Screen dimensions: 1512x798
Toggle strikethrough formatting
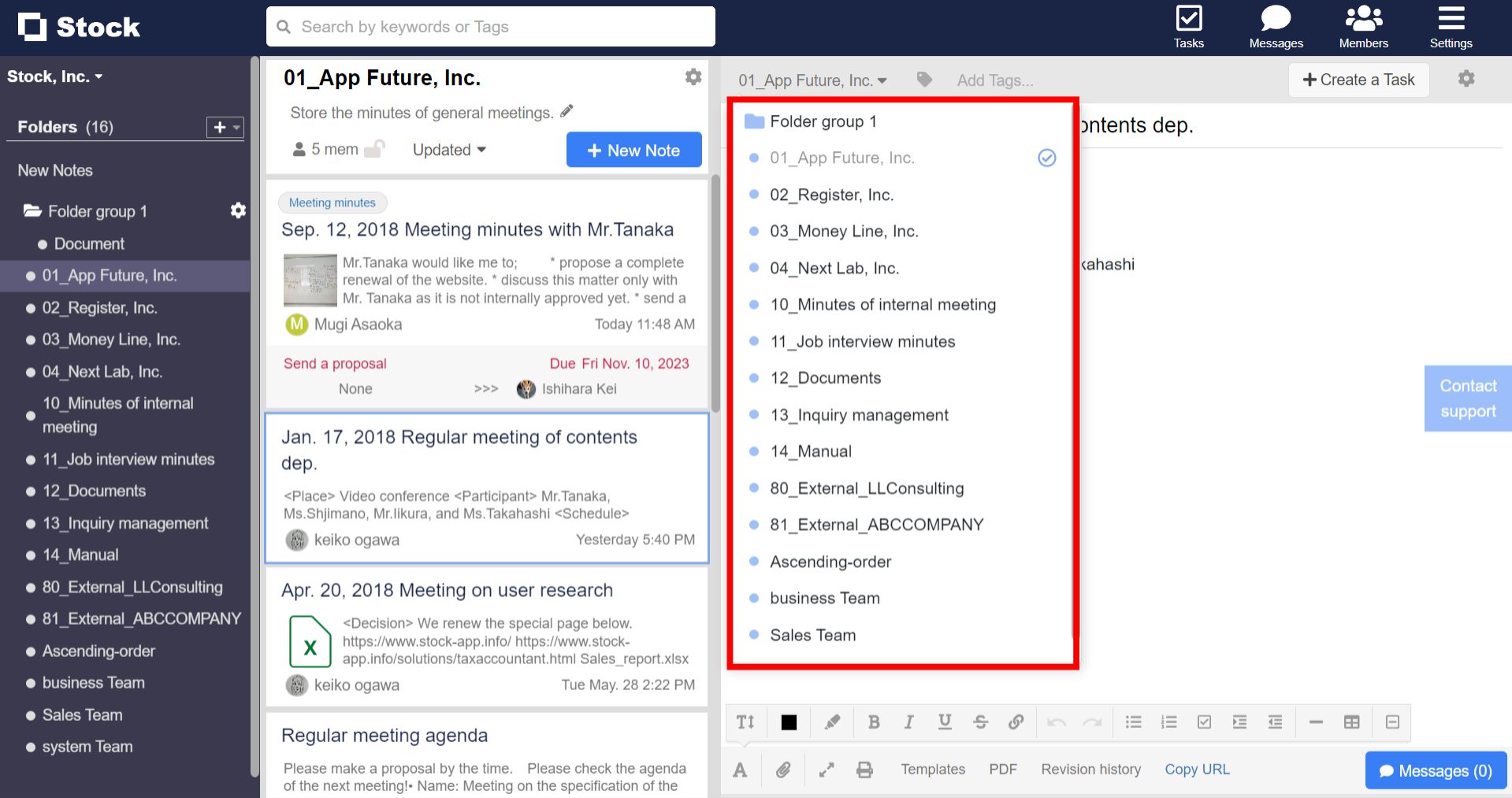pyautogui.click(x=980, y=722)
